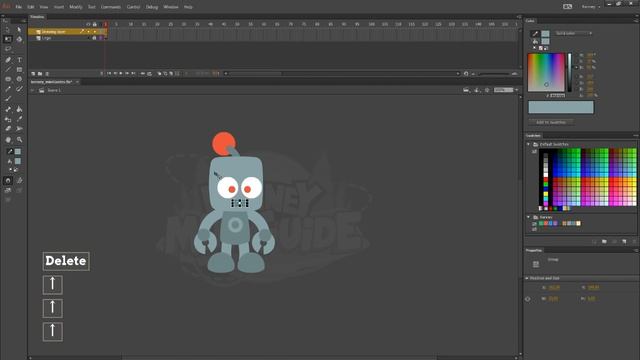640x360 pixels.
Task: Switch to the Timeline panel tab
Action: (x=37, y=17)
